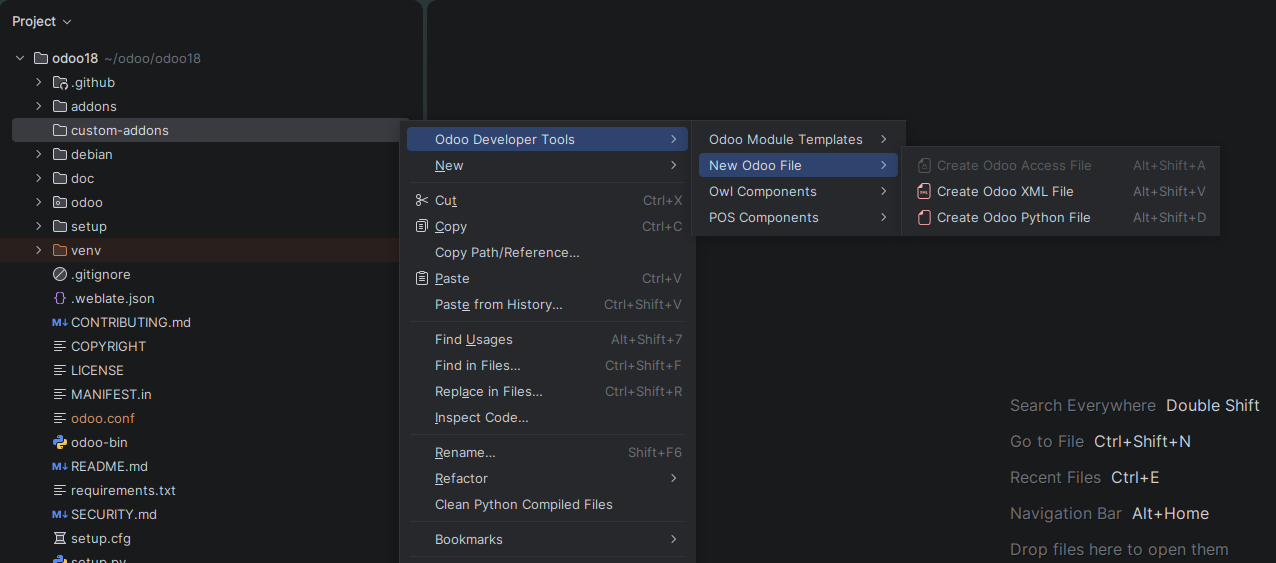
Task: Click the odoo-bin Python icon
Action: tap(60, 442)
